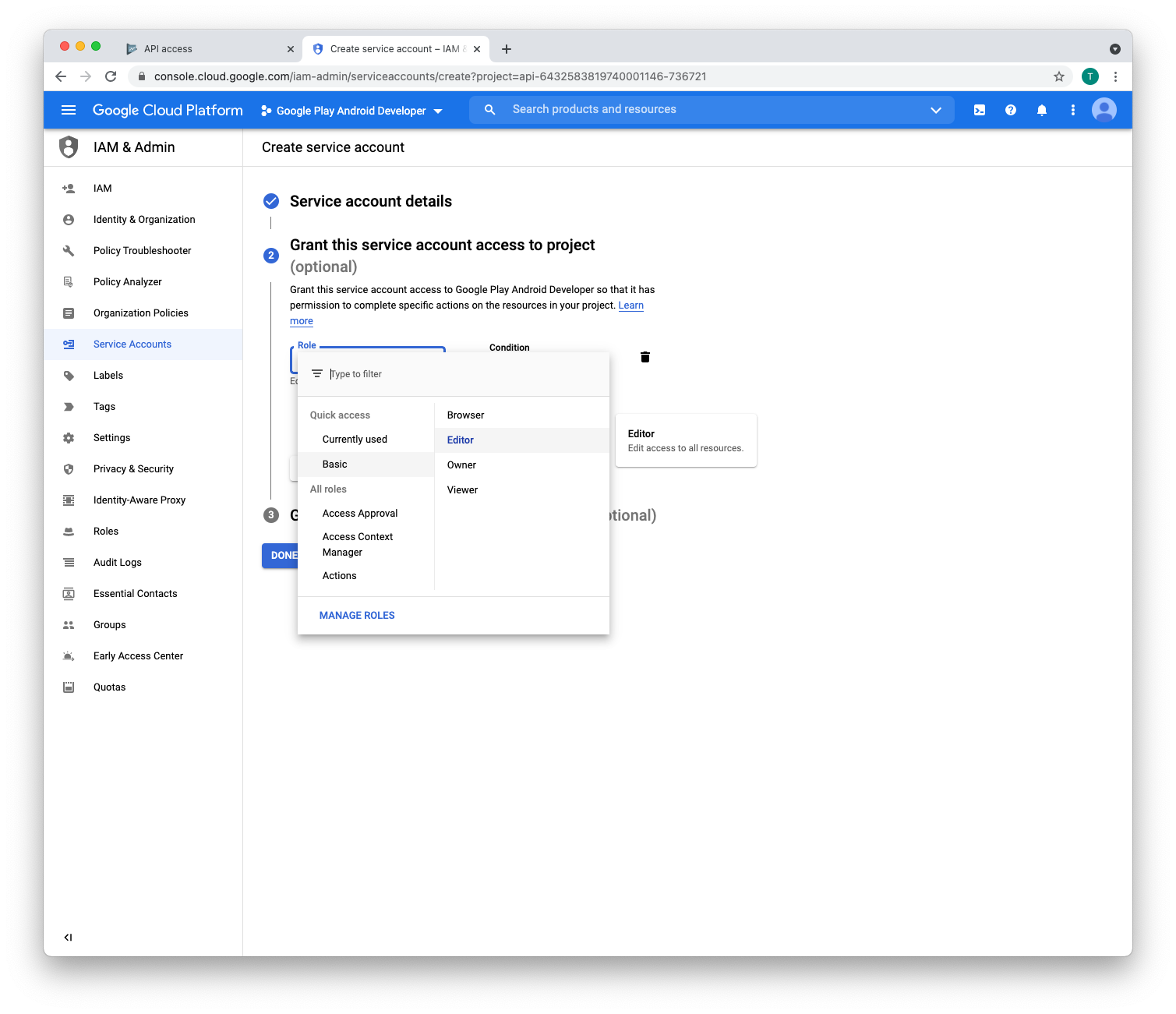Click the IAM add-person icon in sidebar

pos(69,188)
